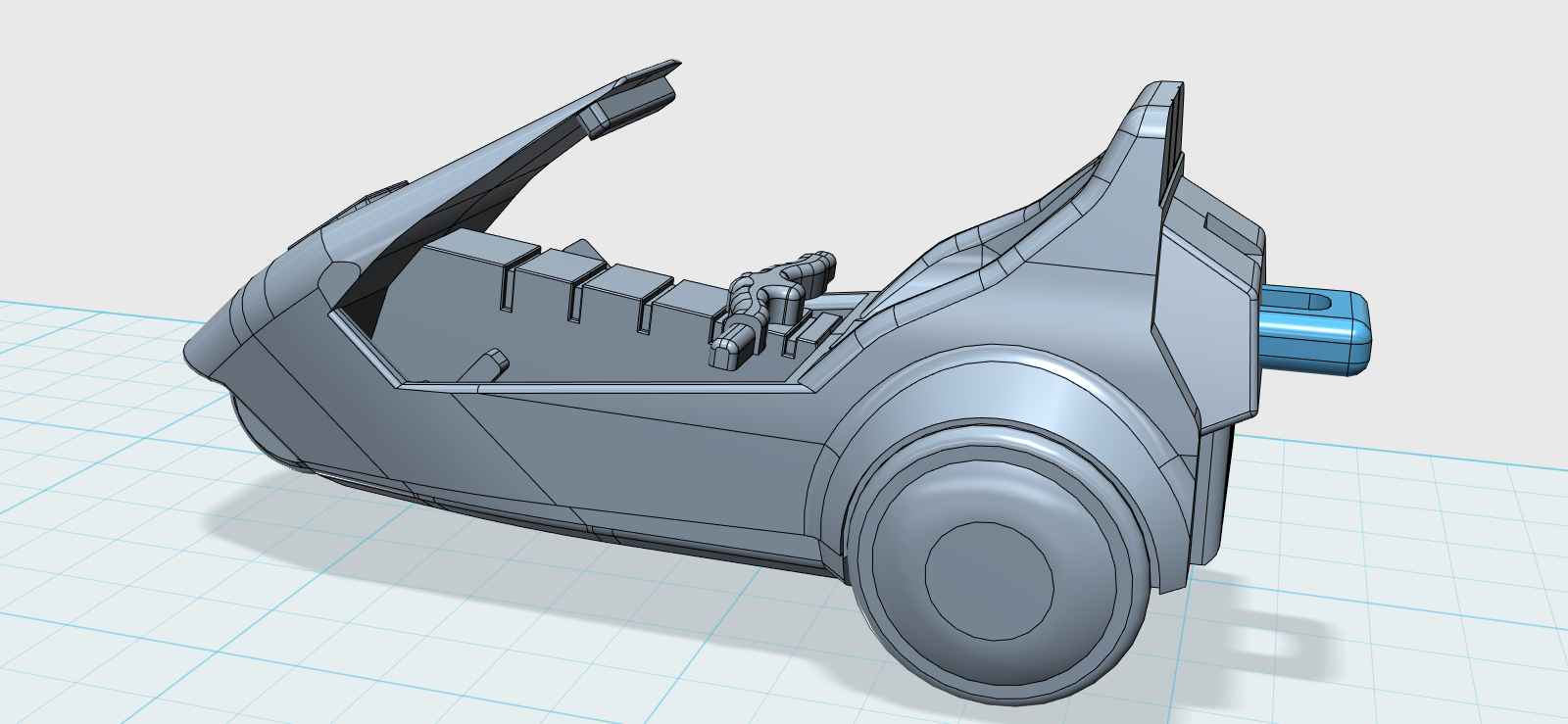Select the blue peg at vehicle's rear

click(x=1313, y=330)
